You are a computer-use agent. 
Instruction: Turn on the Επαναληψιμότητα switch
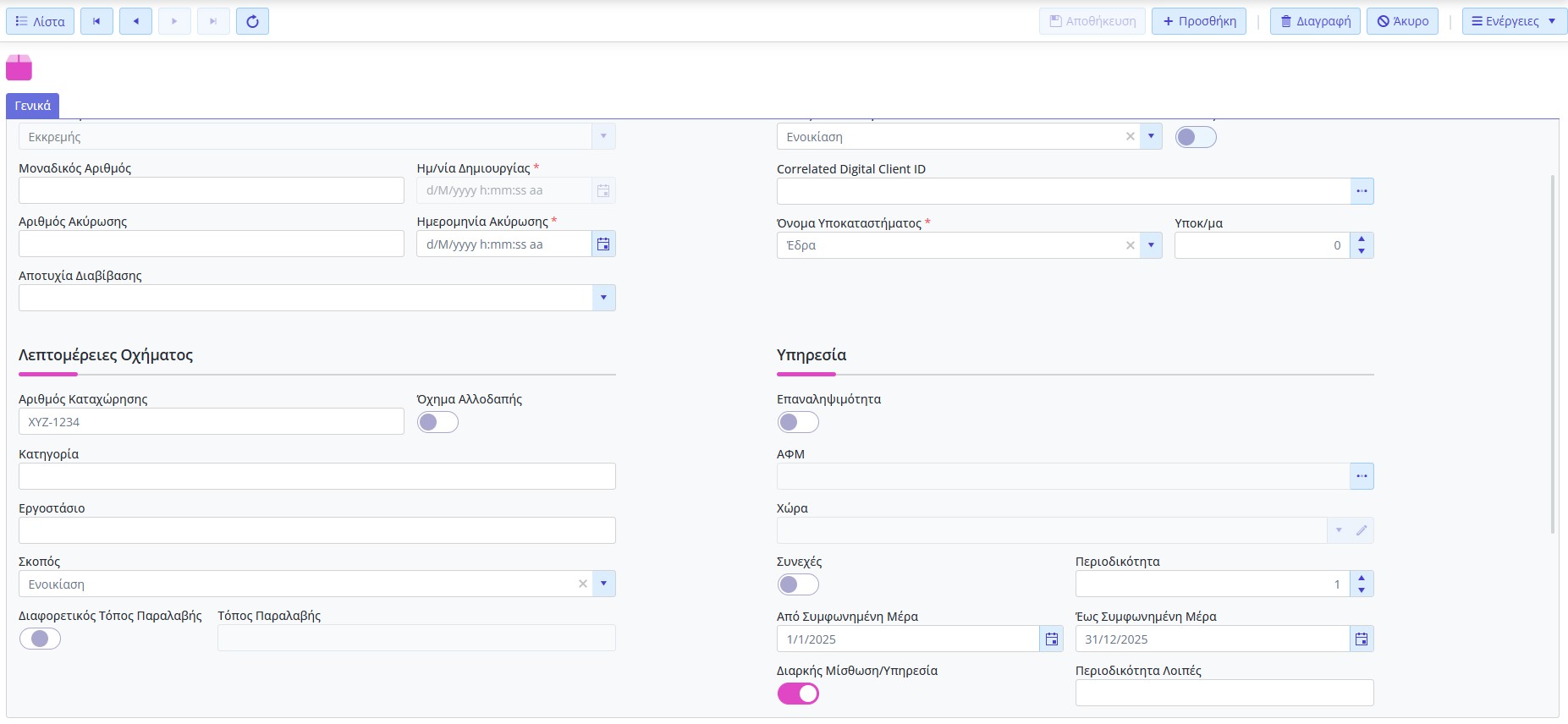point(798,422)
